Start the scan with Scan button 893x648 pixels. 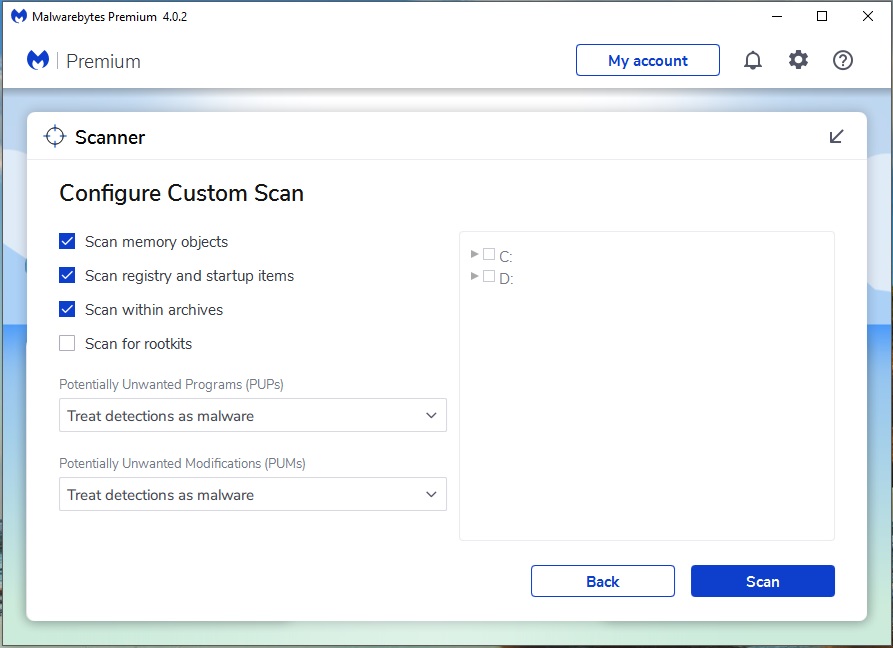(763, 581)
